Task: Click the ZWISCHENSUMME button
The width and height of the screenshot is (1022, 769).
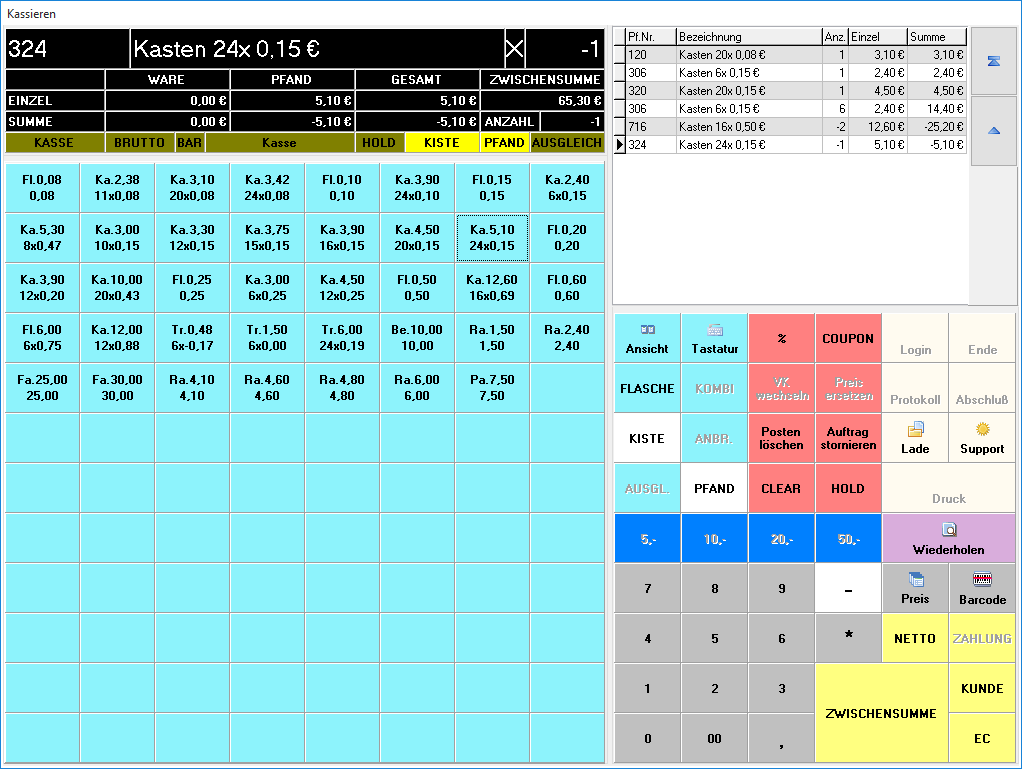Action: click(x=881, y=713)
